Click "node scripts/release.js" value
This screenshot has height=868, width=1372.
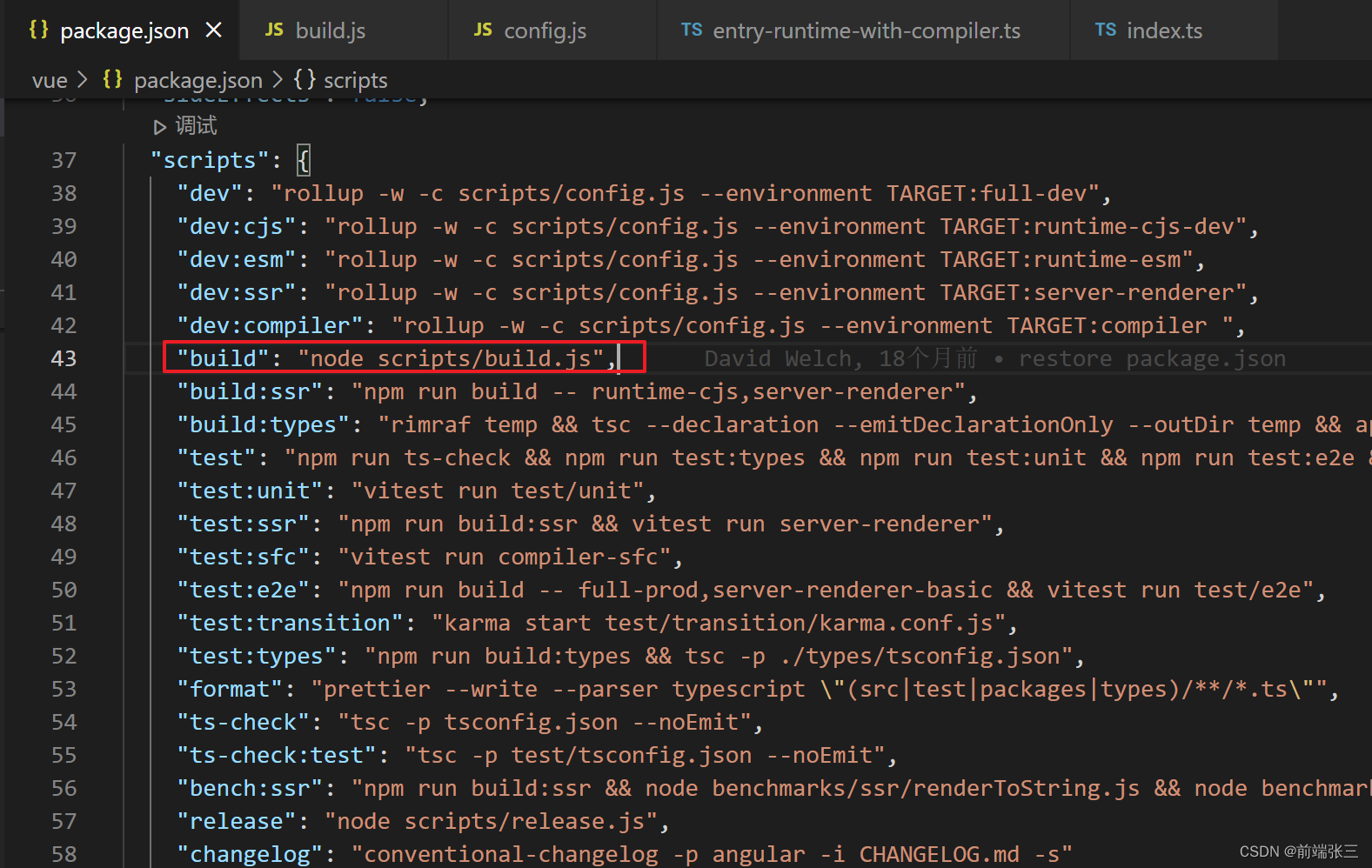click(491, 821)
